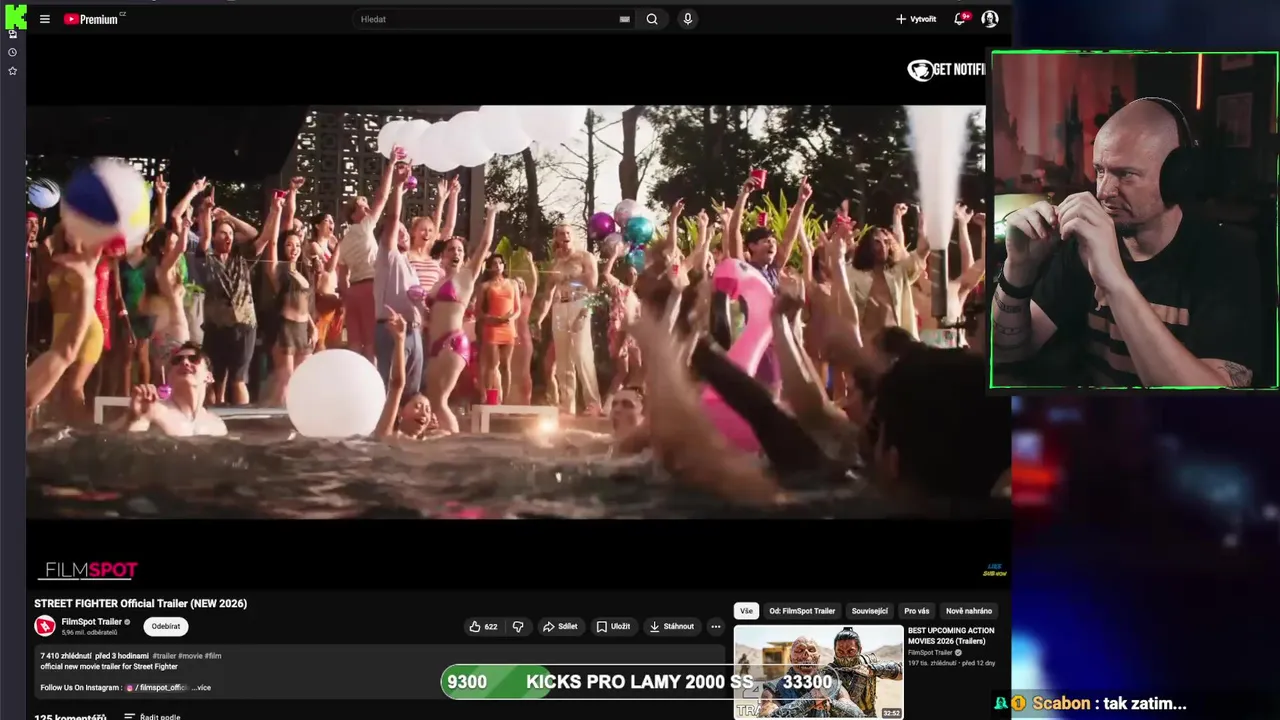Start voice search with microphone icon
Image resolution: width=1280 pixels, height=720 pixels.
tap(687, 19)
